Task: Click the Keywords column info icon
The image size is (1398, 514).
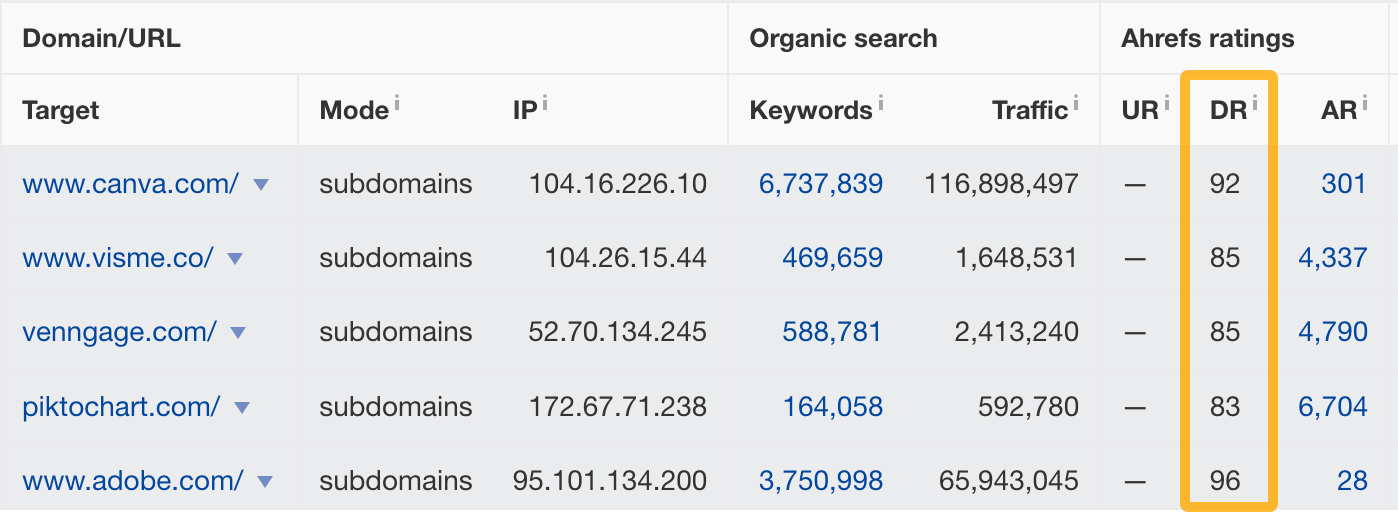Action: pos(880,102)
